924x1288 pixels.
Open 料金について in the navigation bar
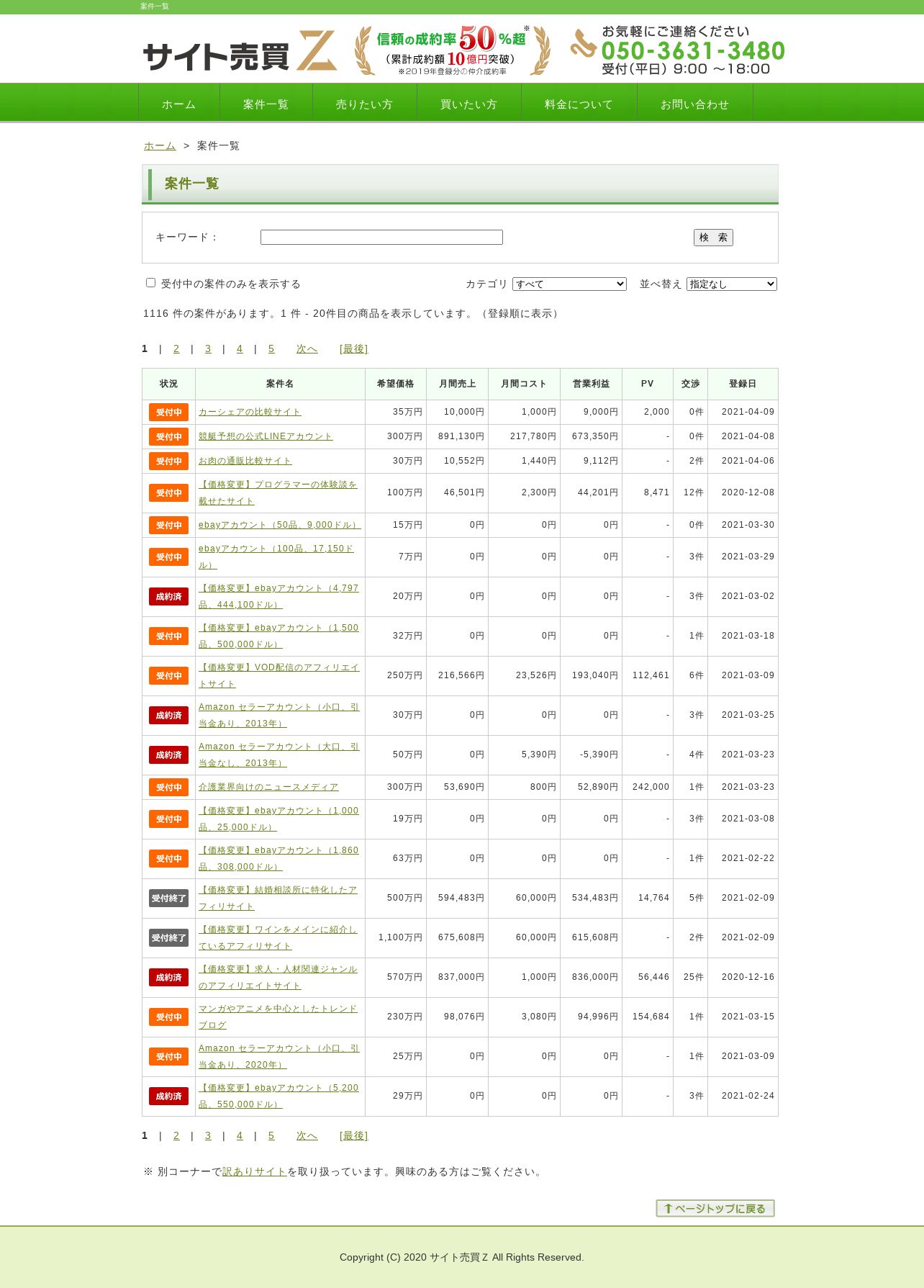tap(579, 104)
